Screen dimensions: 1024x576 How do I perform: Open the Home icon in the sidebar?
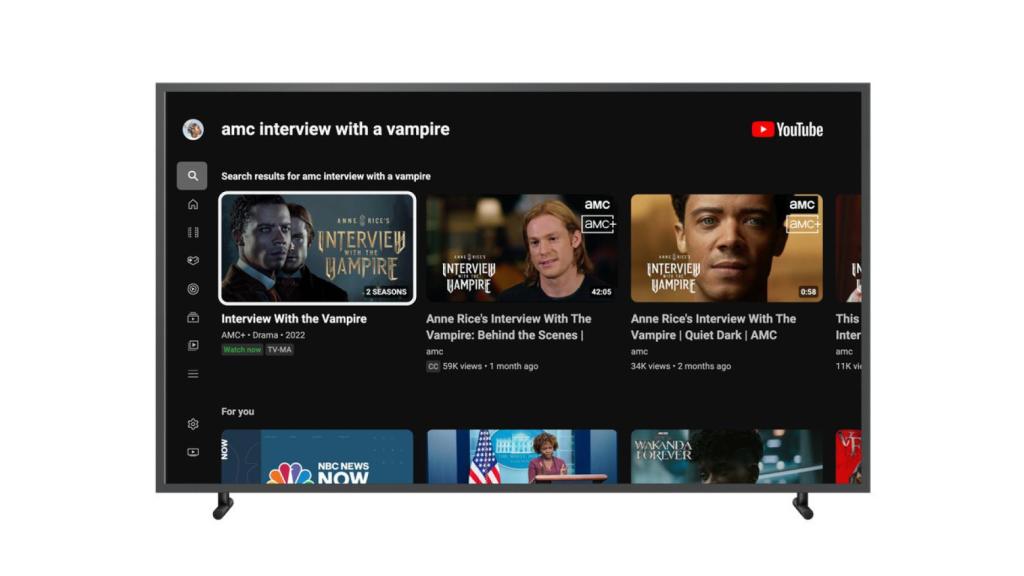(192, 204)
